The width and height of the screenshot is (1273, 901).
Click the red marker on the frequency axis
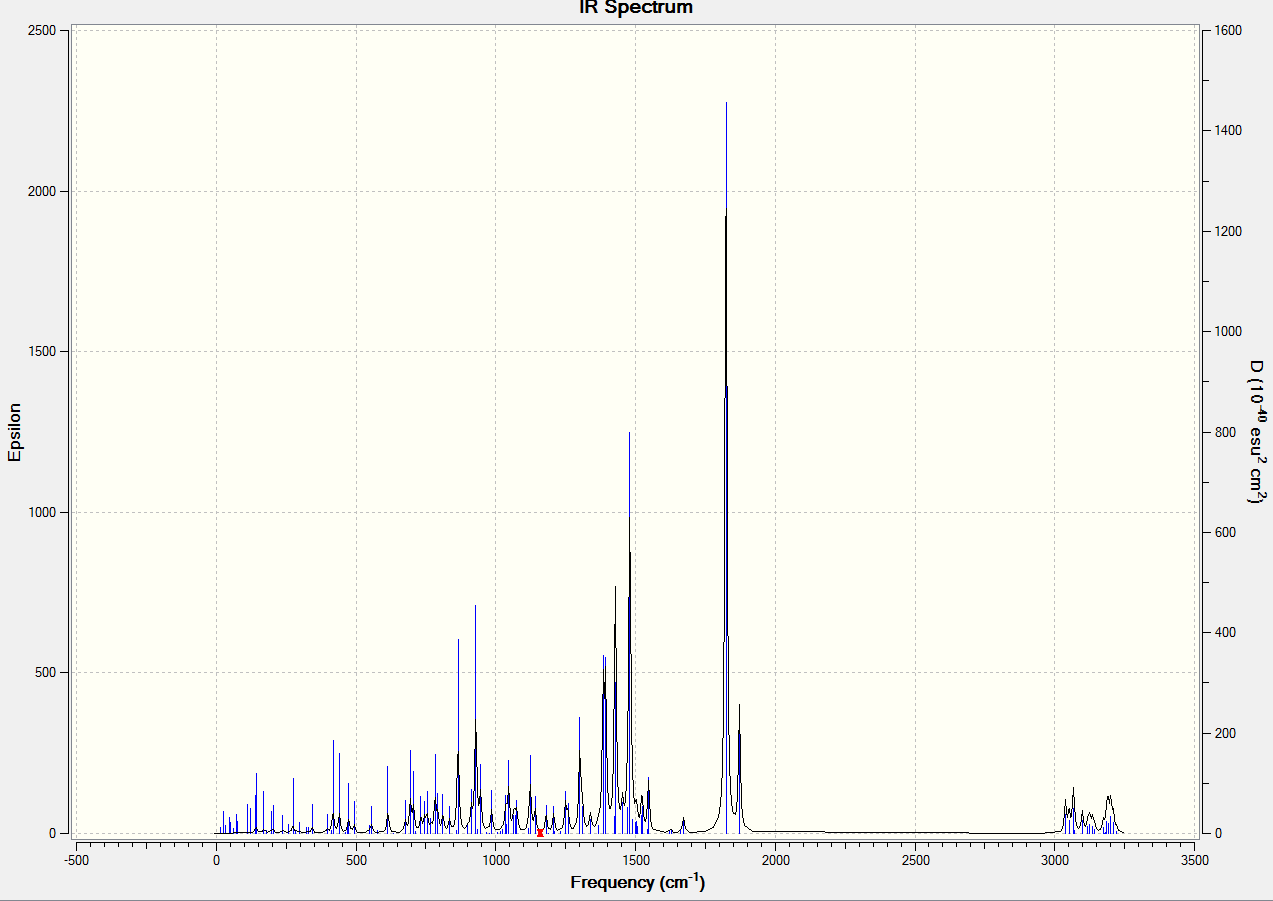(540, 832)
